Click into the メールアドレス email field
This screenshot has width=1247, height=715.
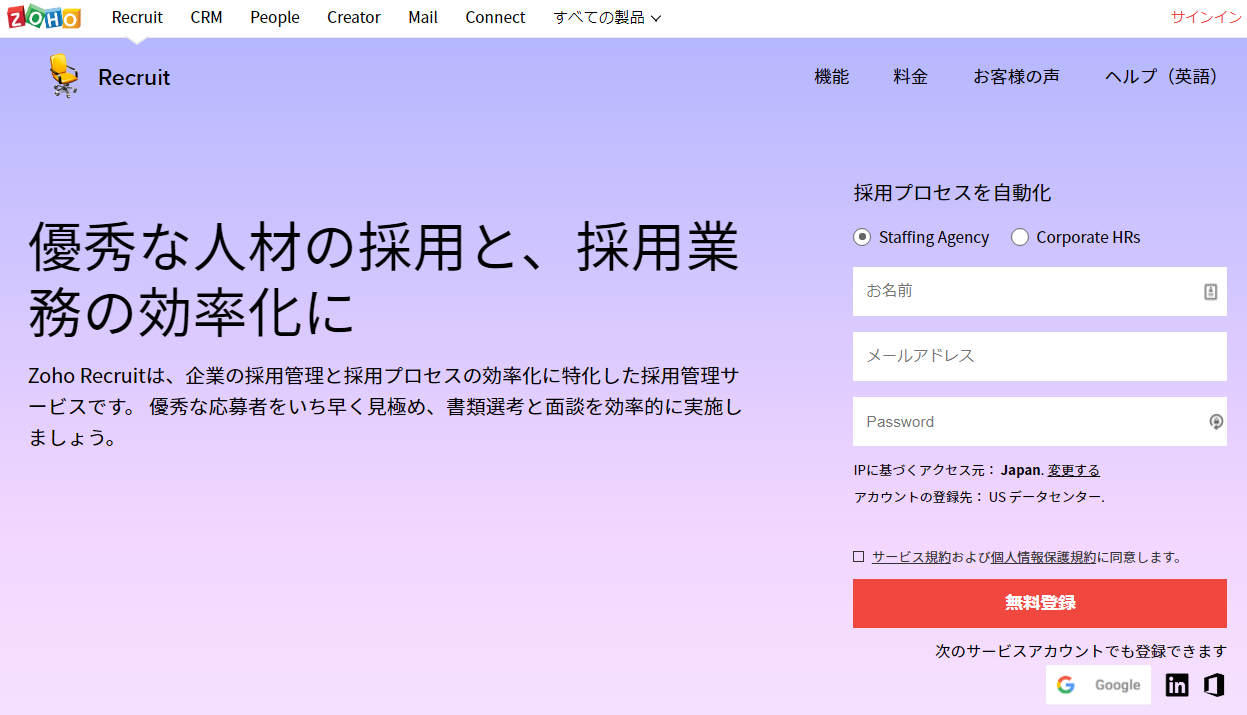pos(1039,356)
